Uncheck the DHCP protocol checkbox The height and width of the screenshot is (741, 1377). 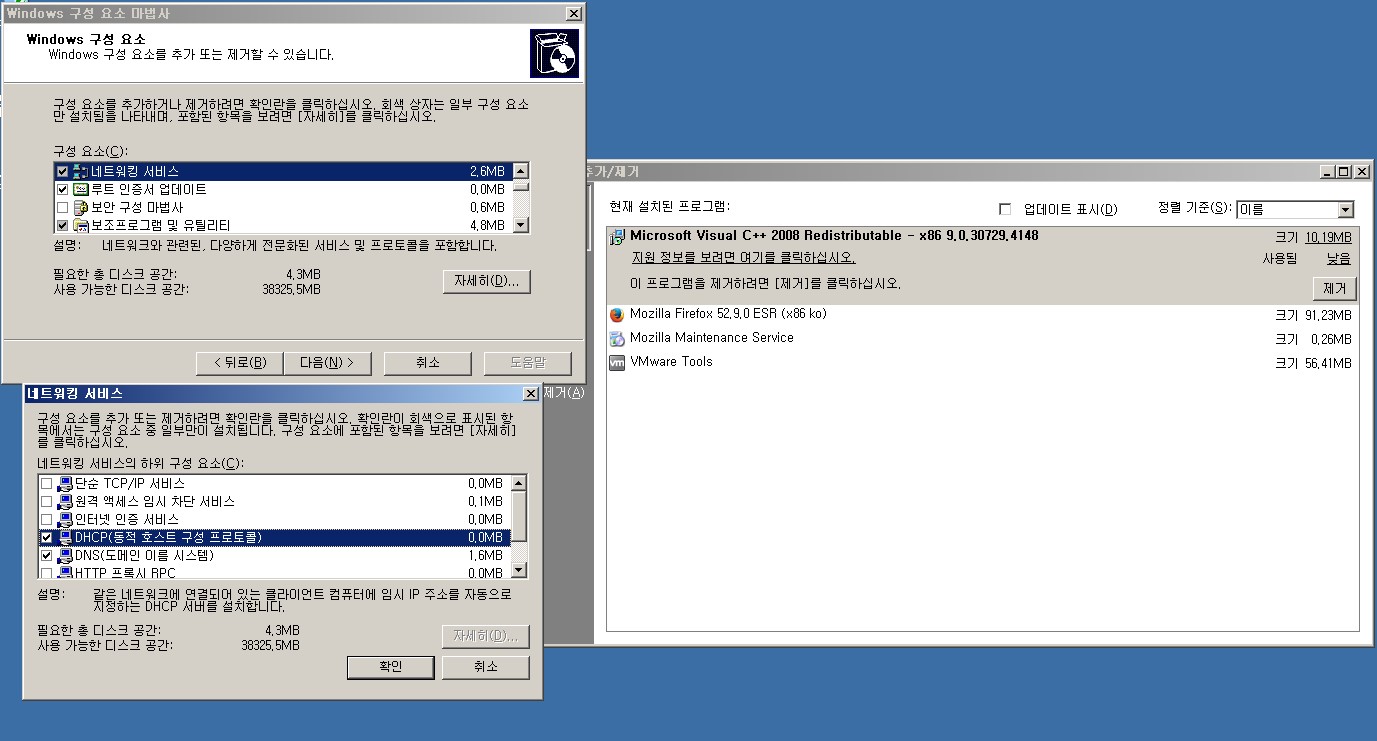46,538
